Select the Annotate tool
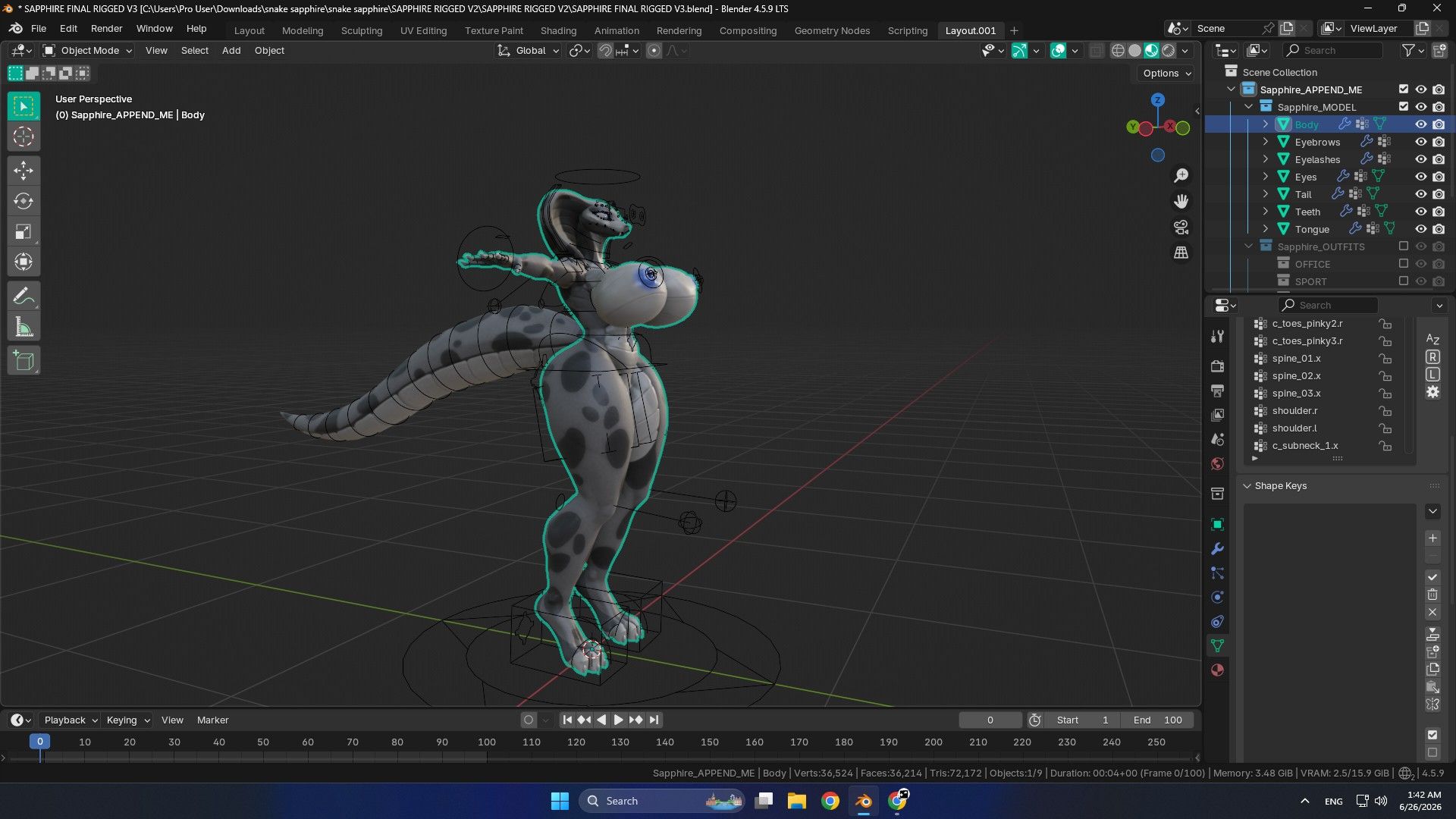Image resolution: width=1456 pixels, height=819 pixels. click(x=24, y=296)
